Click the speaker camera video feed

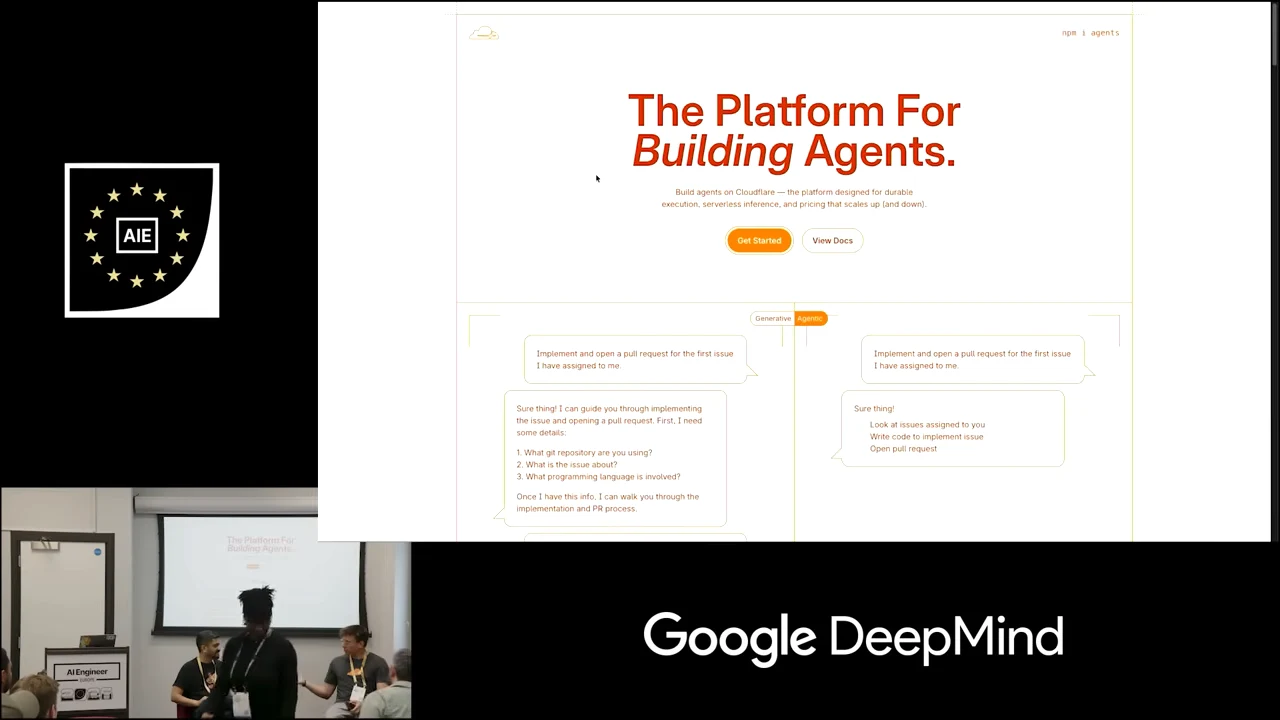pyautogui.click(x=205, y=603)
